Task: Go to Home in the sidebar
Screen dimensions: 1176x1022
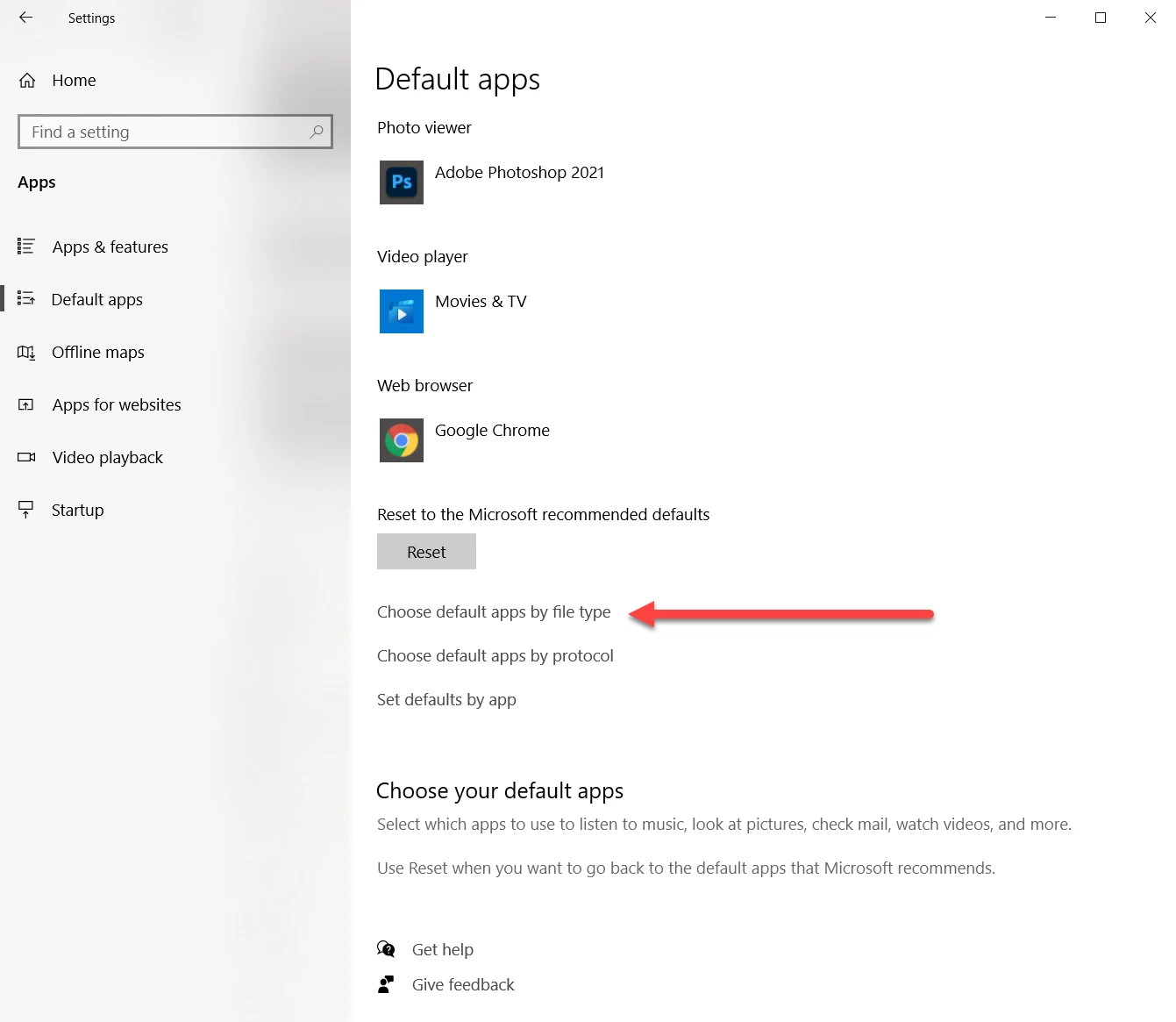Action: click(x=74, y=81)
